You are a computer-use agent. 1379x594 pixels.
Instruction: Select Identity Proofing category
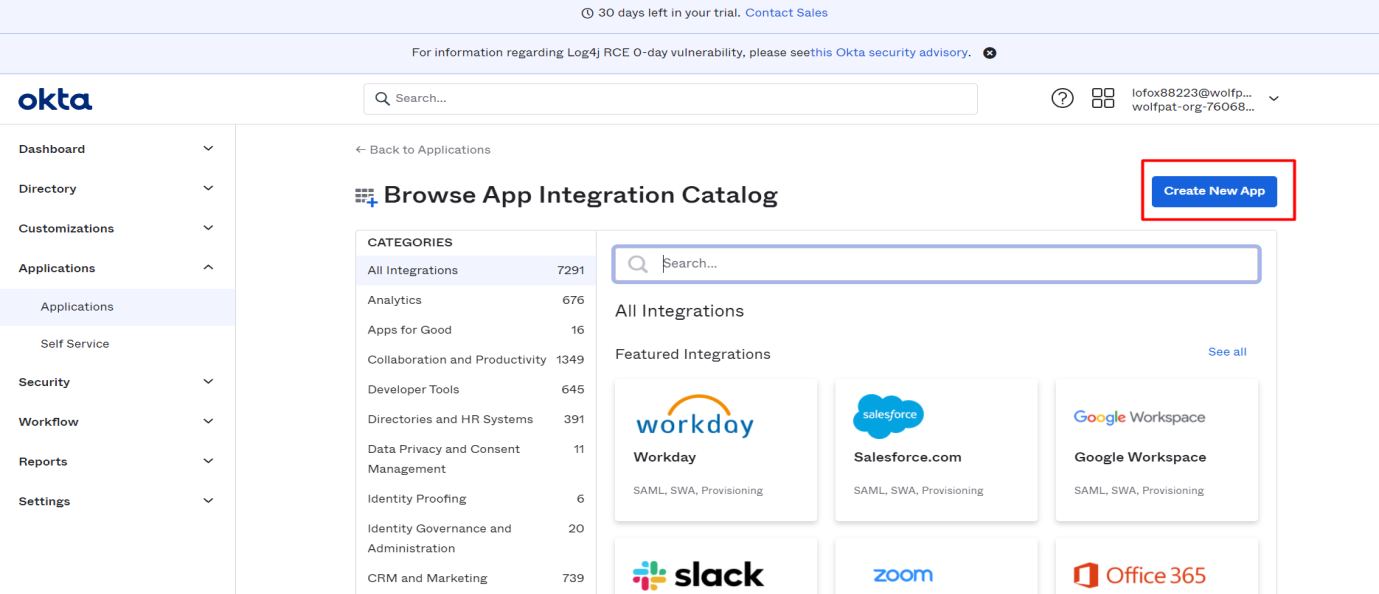tap(476, 499)
